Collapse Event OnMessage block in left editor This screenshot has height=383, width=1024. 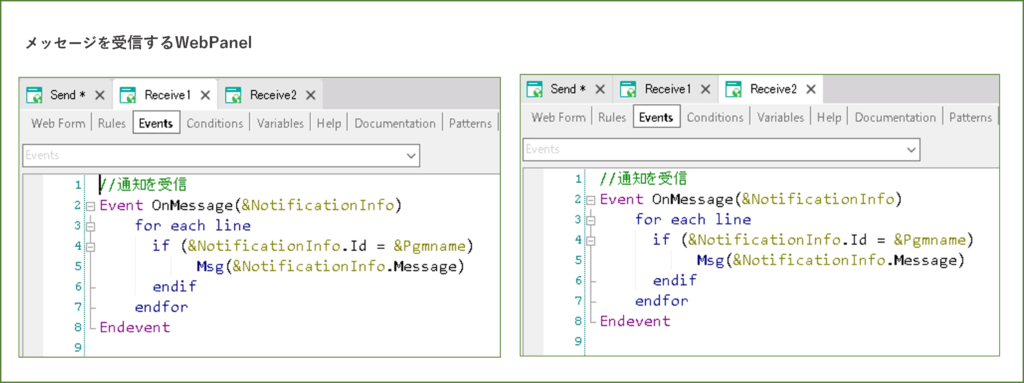pyautogui.click(x=90, y=206)
